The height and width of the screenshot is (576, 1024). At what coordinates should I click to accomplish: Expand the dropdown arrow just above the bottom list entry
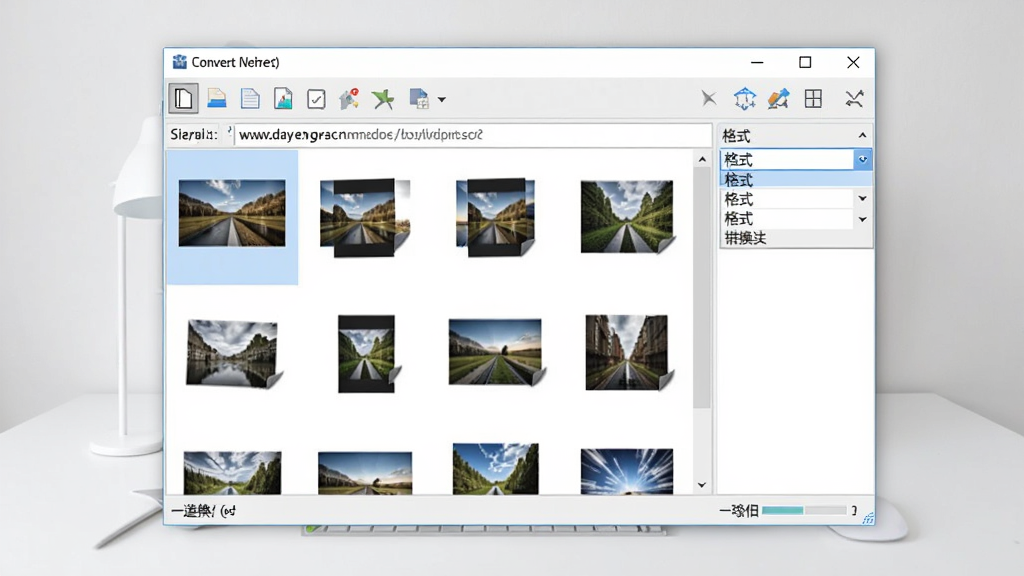pos(863,219)
